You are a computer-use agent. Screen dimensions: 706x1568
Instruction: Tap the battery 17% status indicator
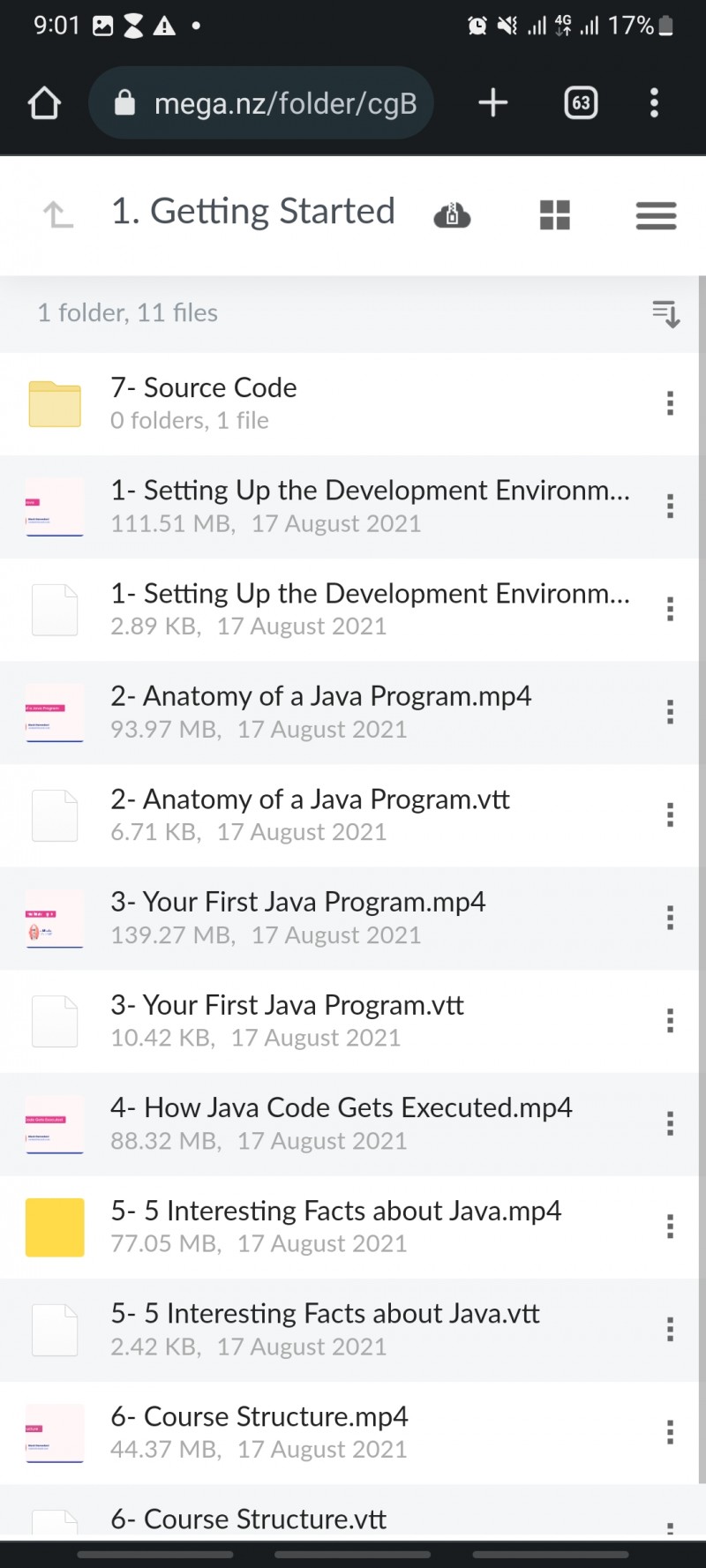click(641, 26)
